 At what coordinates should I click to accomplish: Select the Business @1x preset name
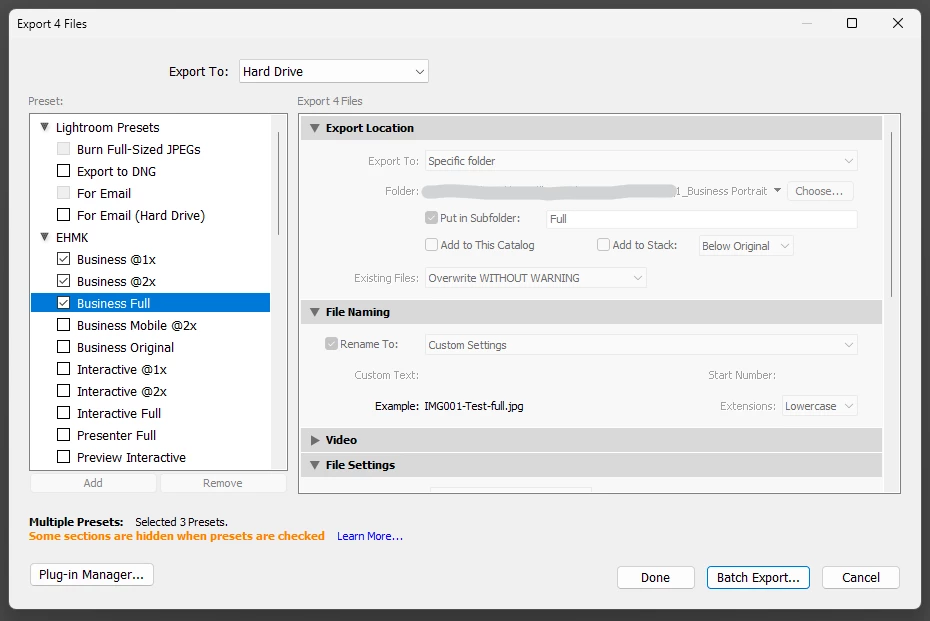coord(116,260)
